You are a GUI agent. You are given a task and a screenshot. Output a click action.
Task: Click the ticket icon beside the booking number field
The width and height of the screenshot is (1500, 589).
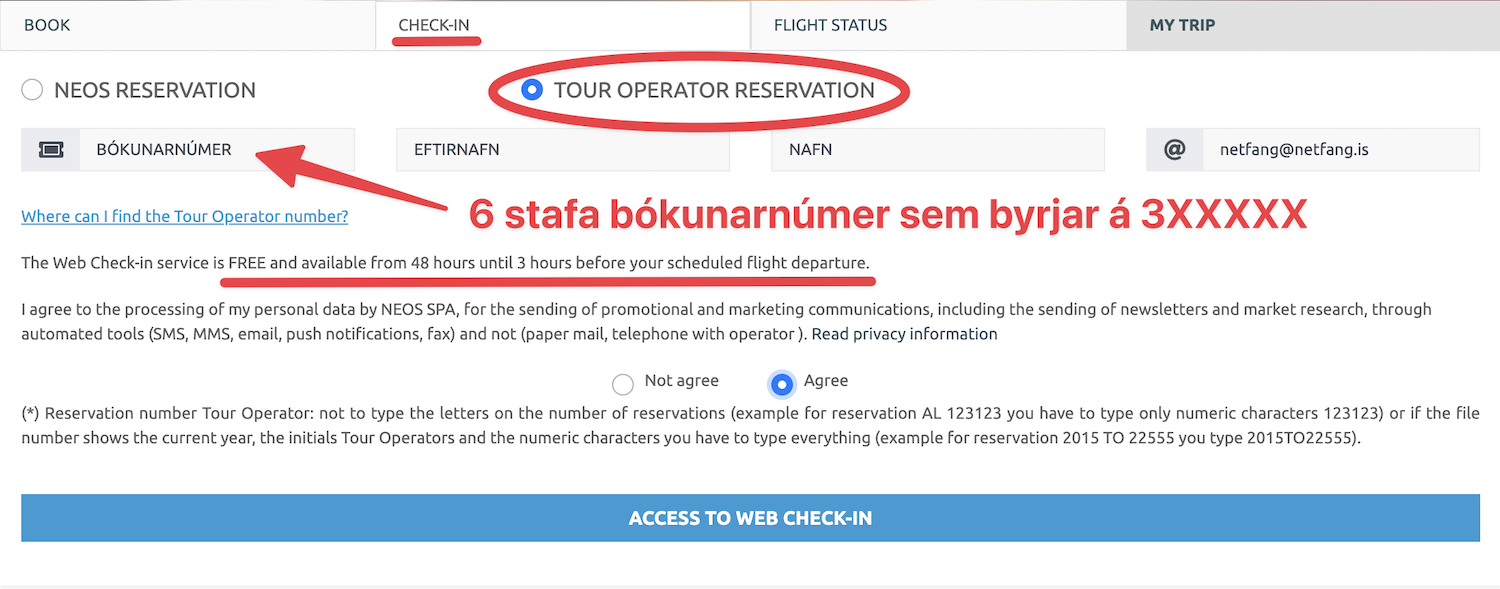[x=50, y=150]
